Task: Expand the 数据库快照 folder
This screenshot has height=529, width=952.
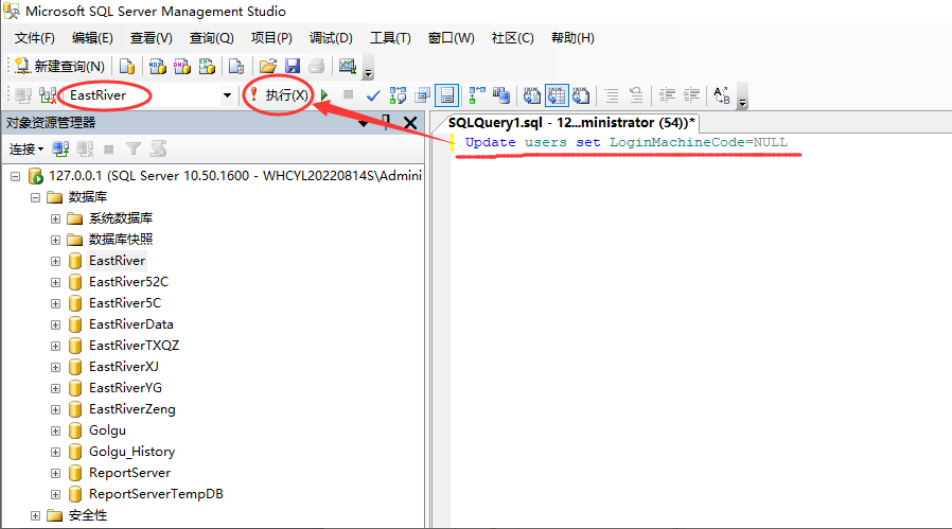Action: point(55,240)
